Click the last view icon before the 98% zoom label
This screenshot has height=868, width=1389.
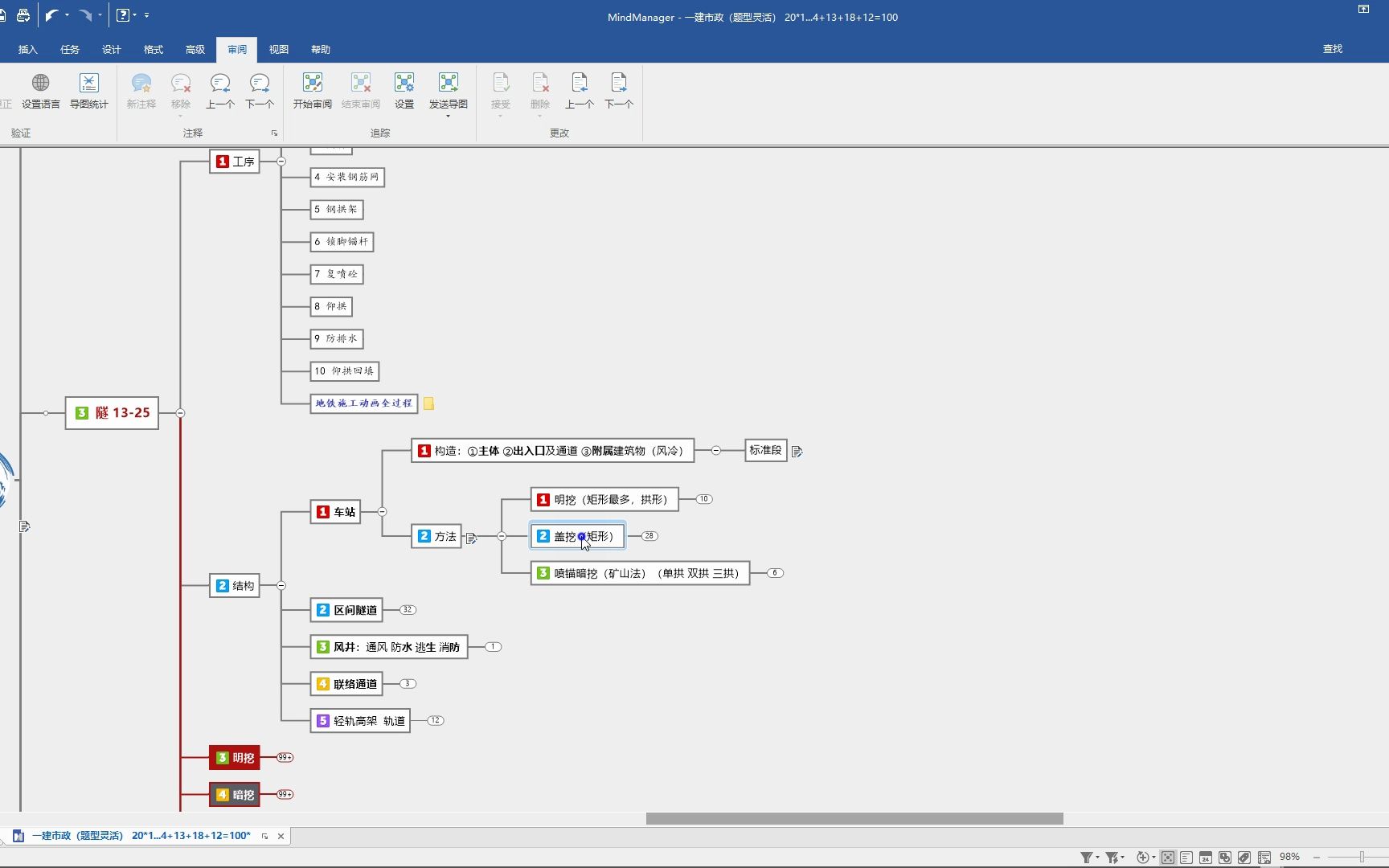[1264, 858]
